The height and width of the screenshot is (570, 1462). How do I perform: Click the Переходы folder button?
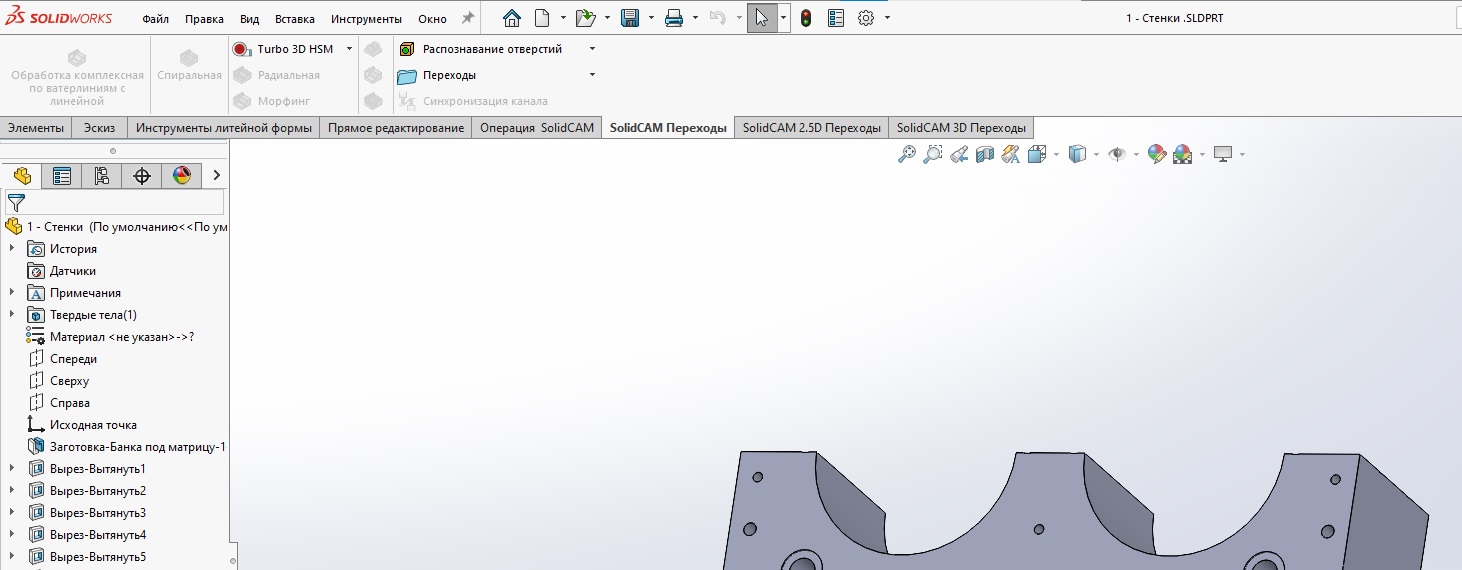tap(437, 75)
